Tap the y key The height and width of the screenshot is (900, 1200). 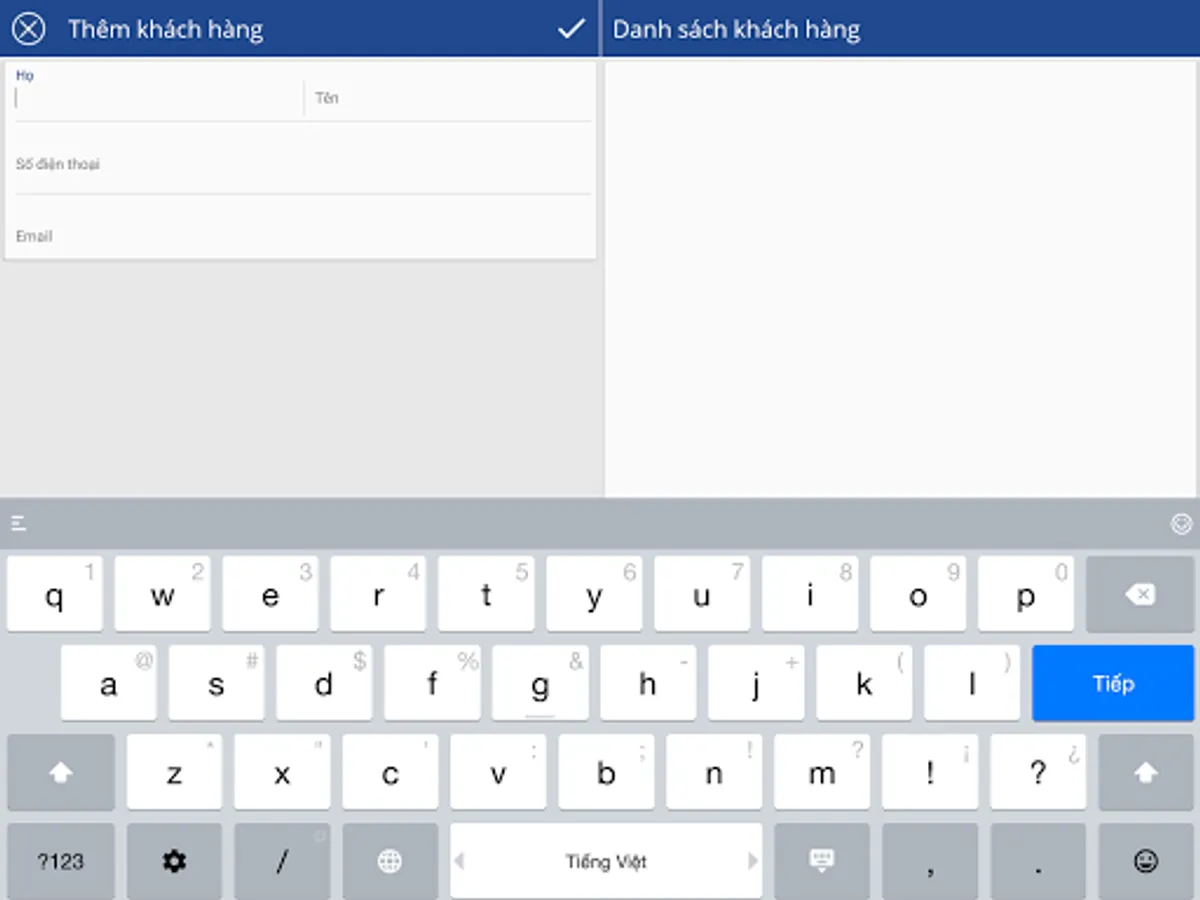(594, 595)
